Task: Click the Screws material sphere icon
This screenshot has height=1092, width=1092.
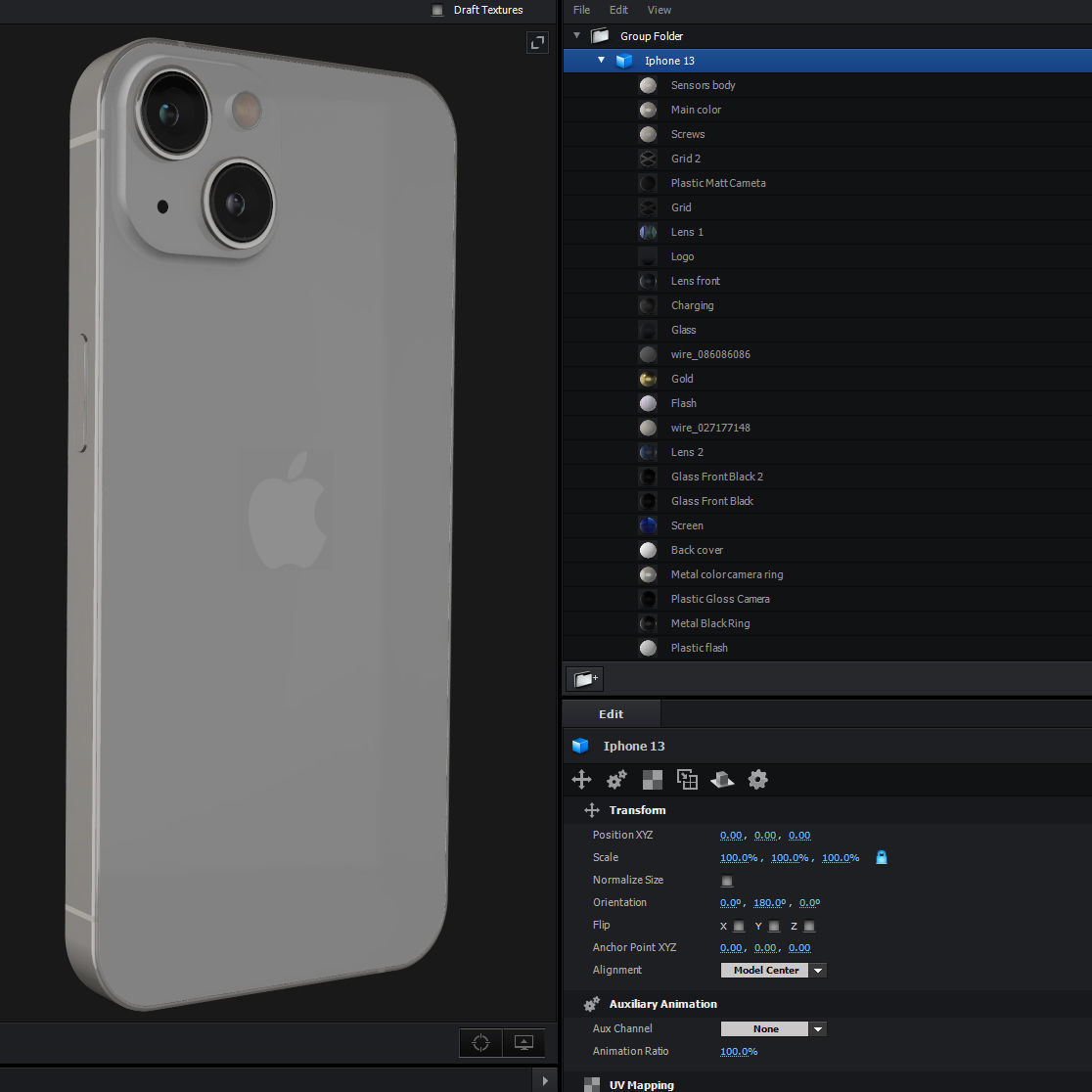Action: coord(648,134)
